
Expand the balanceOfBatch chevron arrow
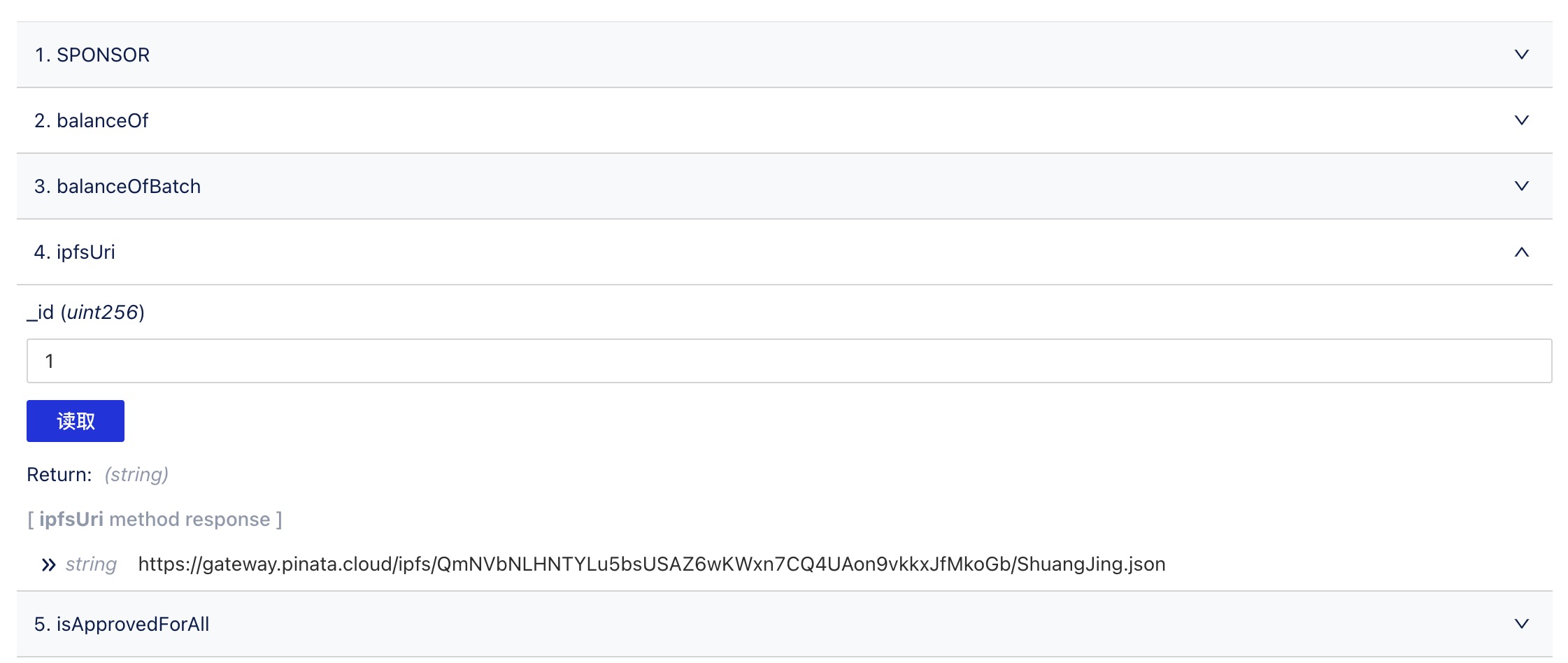coord(1521,186)
